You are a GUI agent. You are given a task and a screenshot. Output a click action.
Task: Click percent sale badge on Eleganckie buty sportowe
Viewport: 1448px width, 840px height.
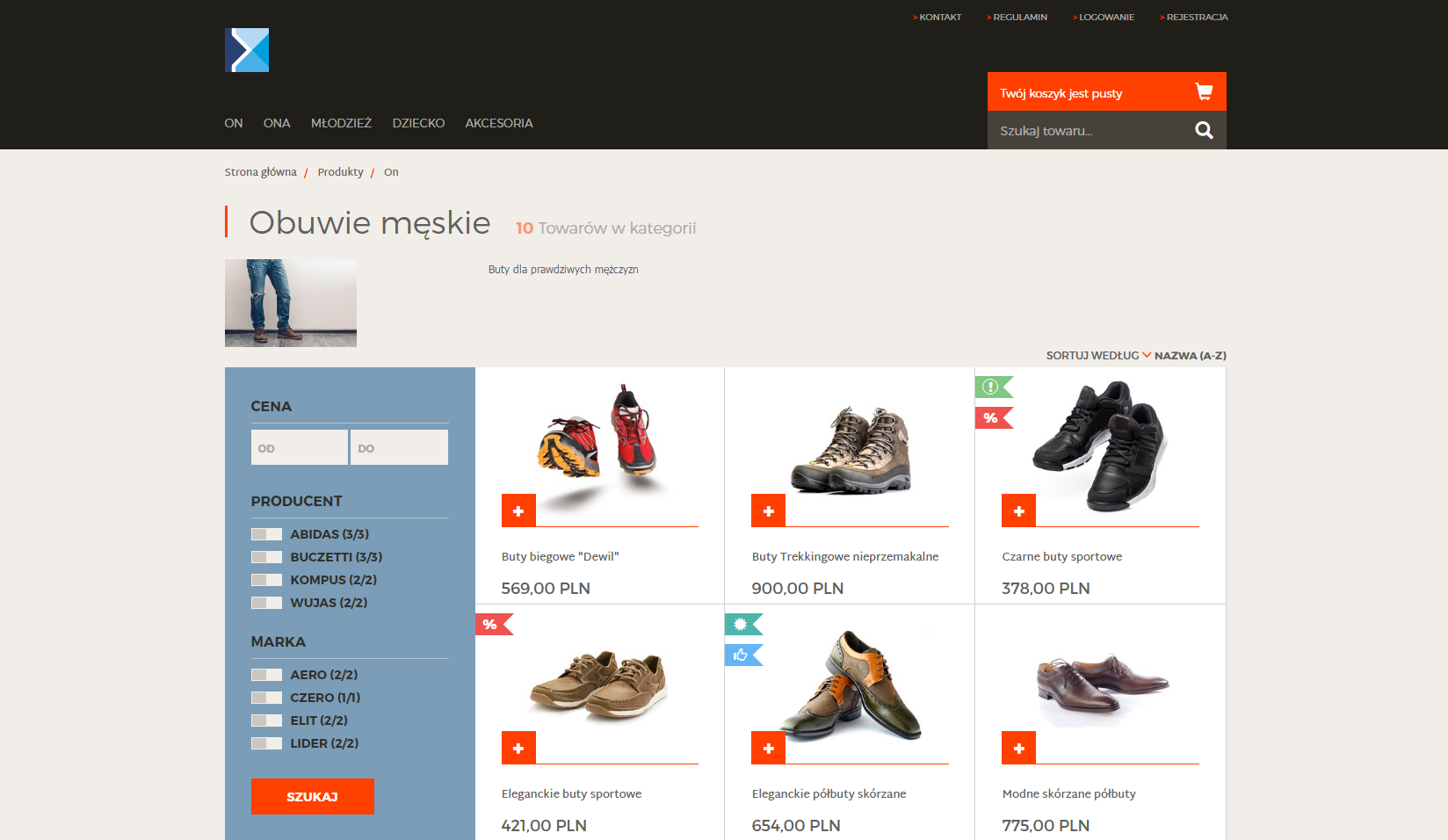[494, 625]
